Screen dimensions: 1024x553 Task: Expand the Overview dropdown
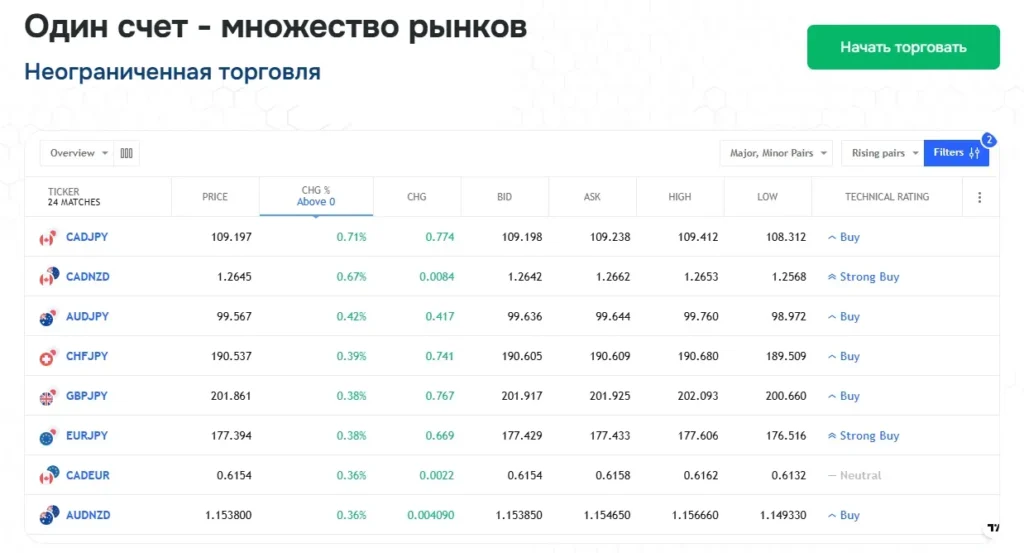click(77, 153)
